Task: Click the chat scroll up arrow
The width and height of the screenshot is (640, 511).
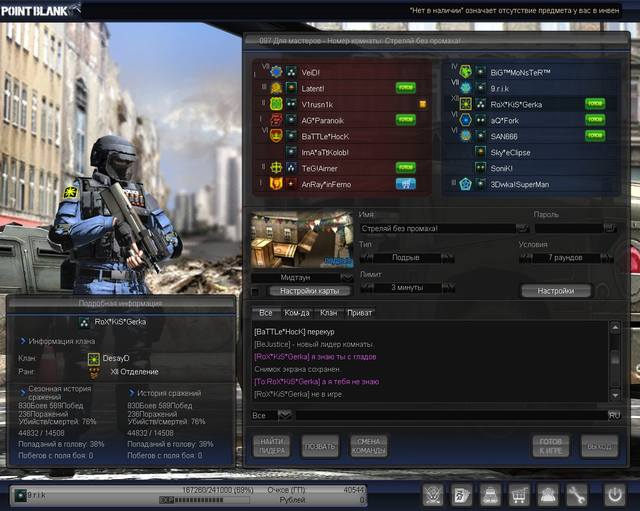Action: 615,327
